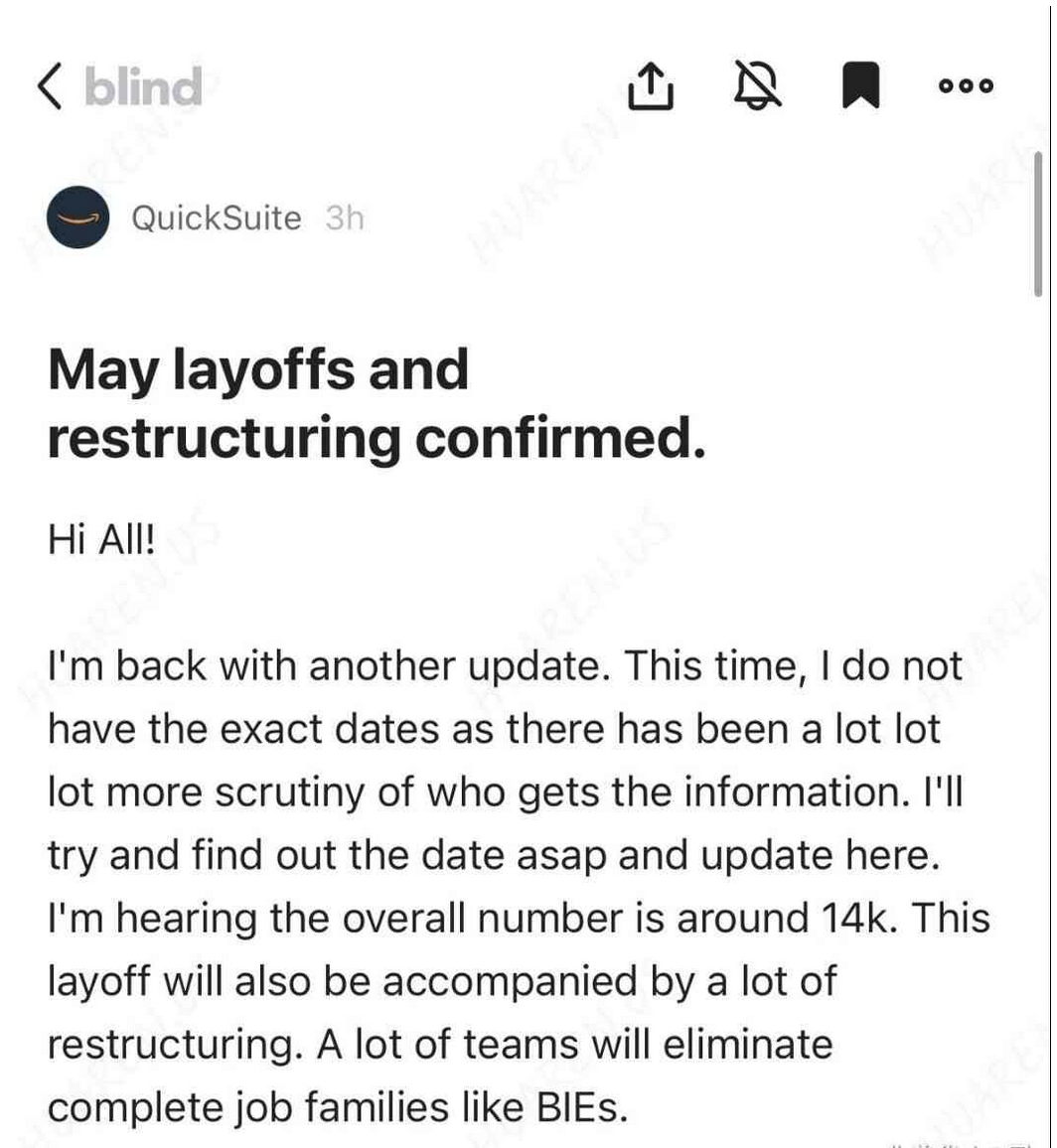1057x1148 pixels.
Task: Tap the post title about May layoffs
Action: (376, 404)
